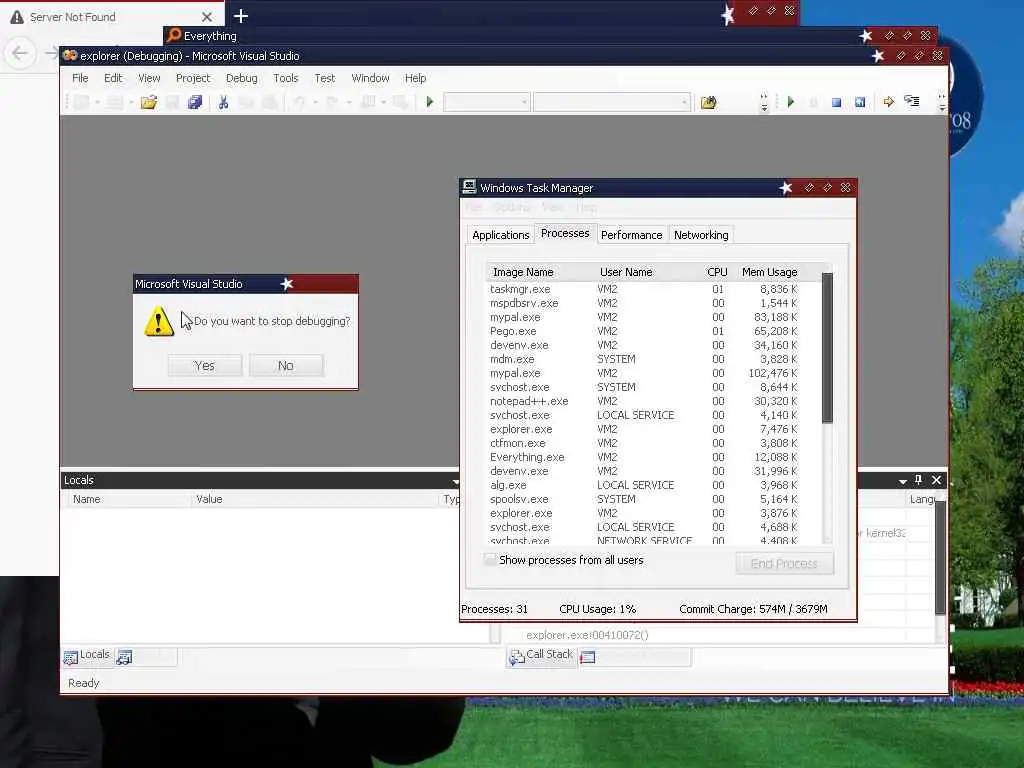
Task: Click the Stop Debugging square icon
Action: point(837,103)
